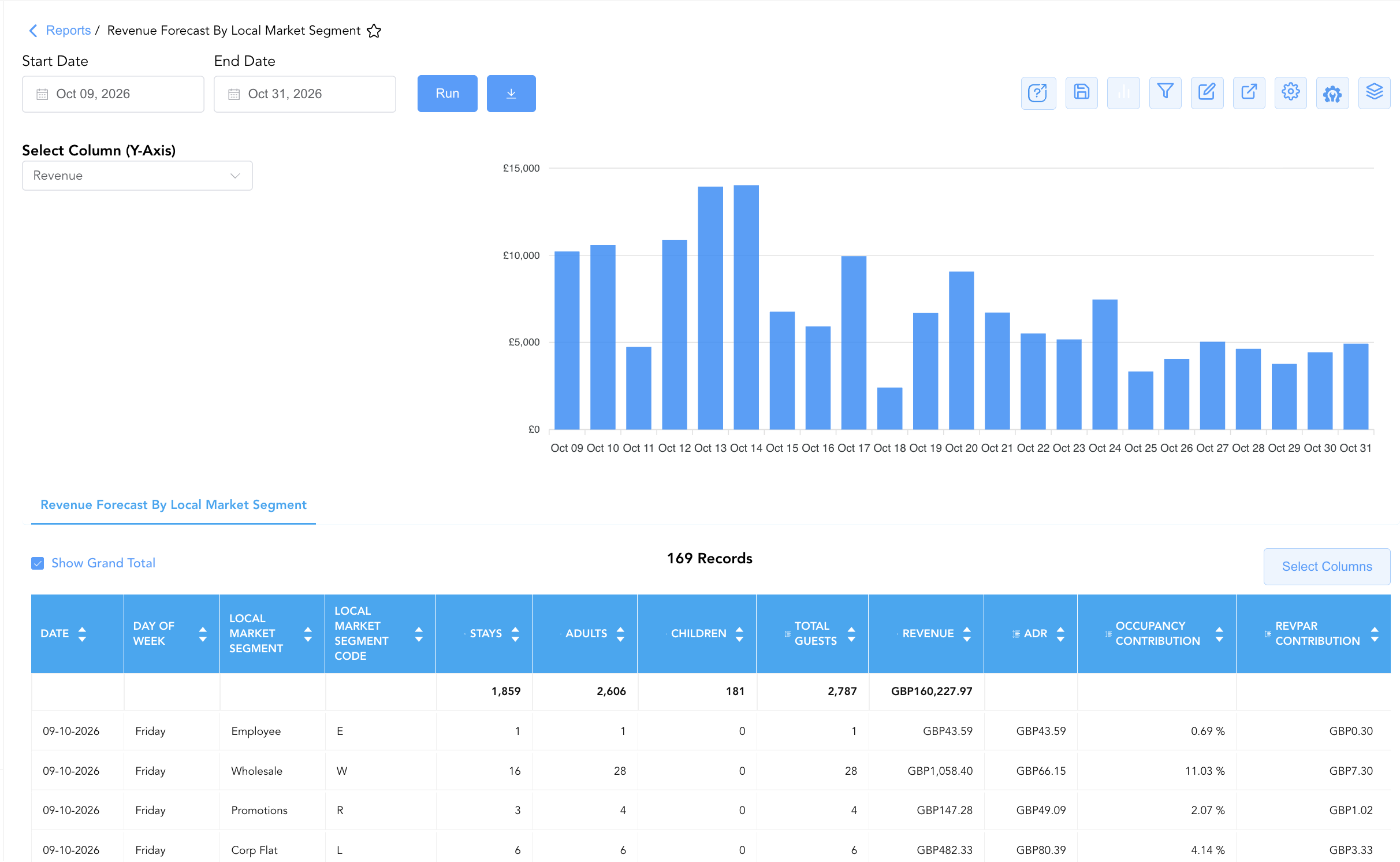Sort by the DATE column arrows

(x=82, y=634)
